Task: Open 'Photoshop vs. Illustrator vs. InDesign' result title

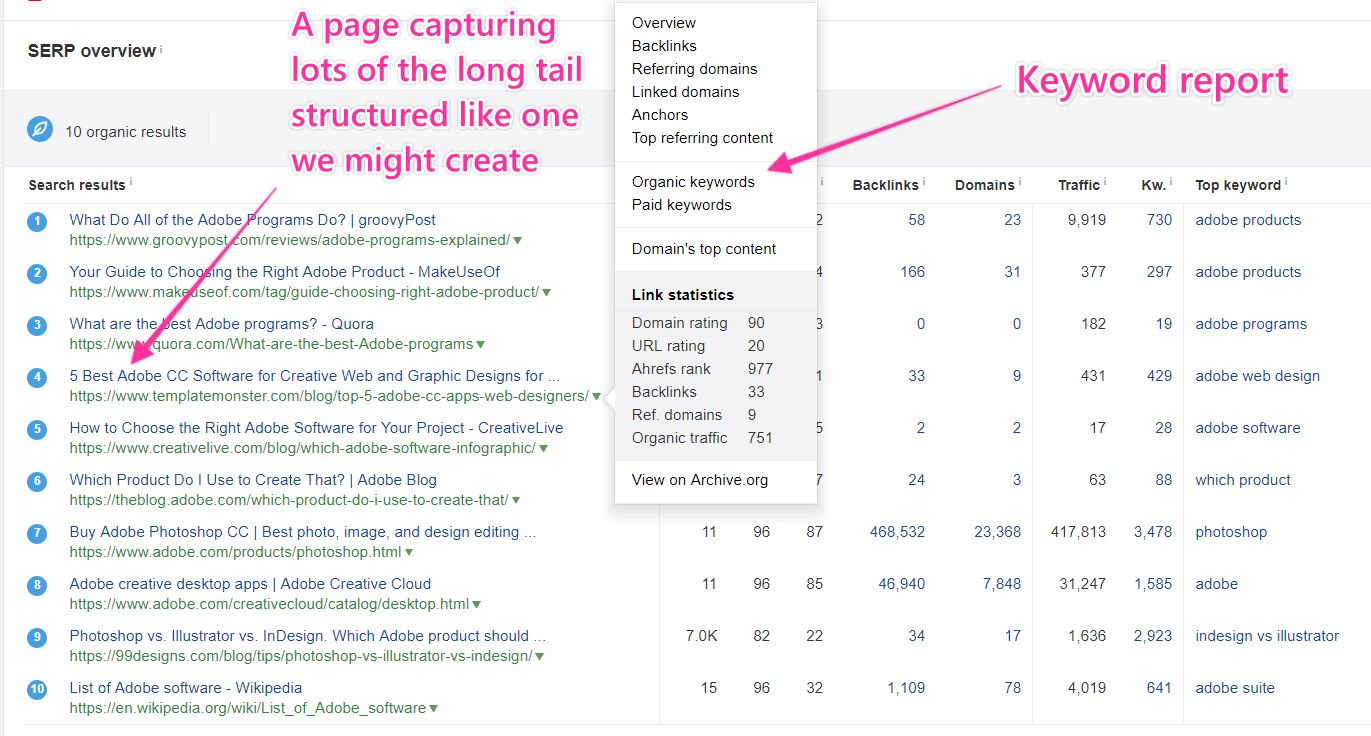Action: click(x=308, y=636)
